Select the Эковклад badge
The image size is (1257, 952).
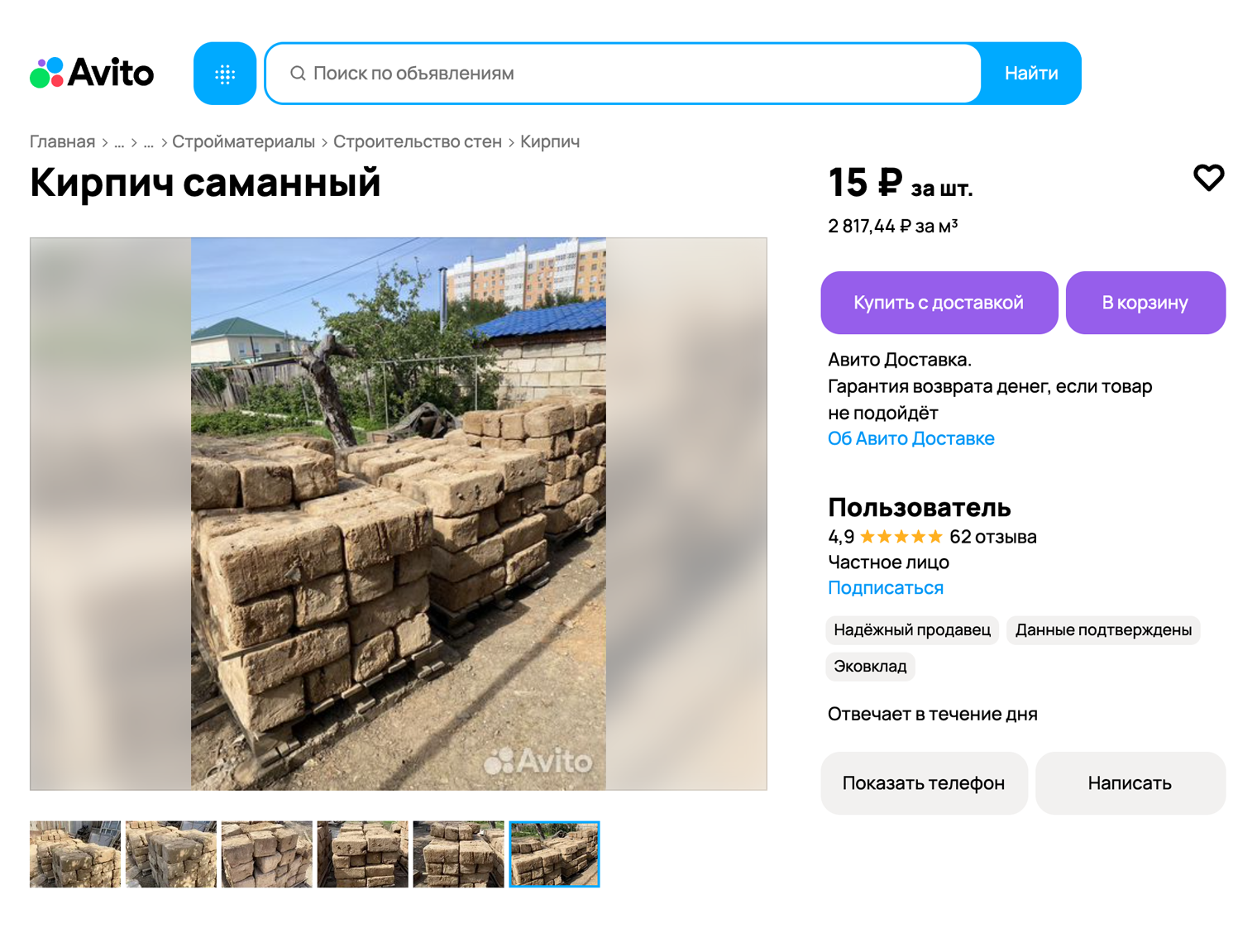tap(870, 667)
